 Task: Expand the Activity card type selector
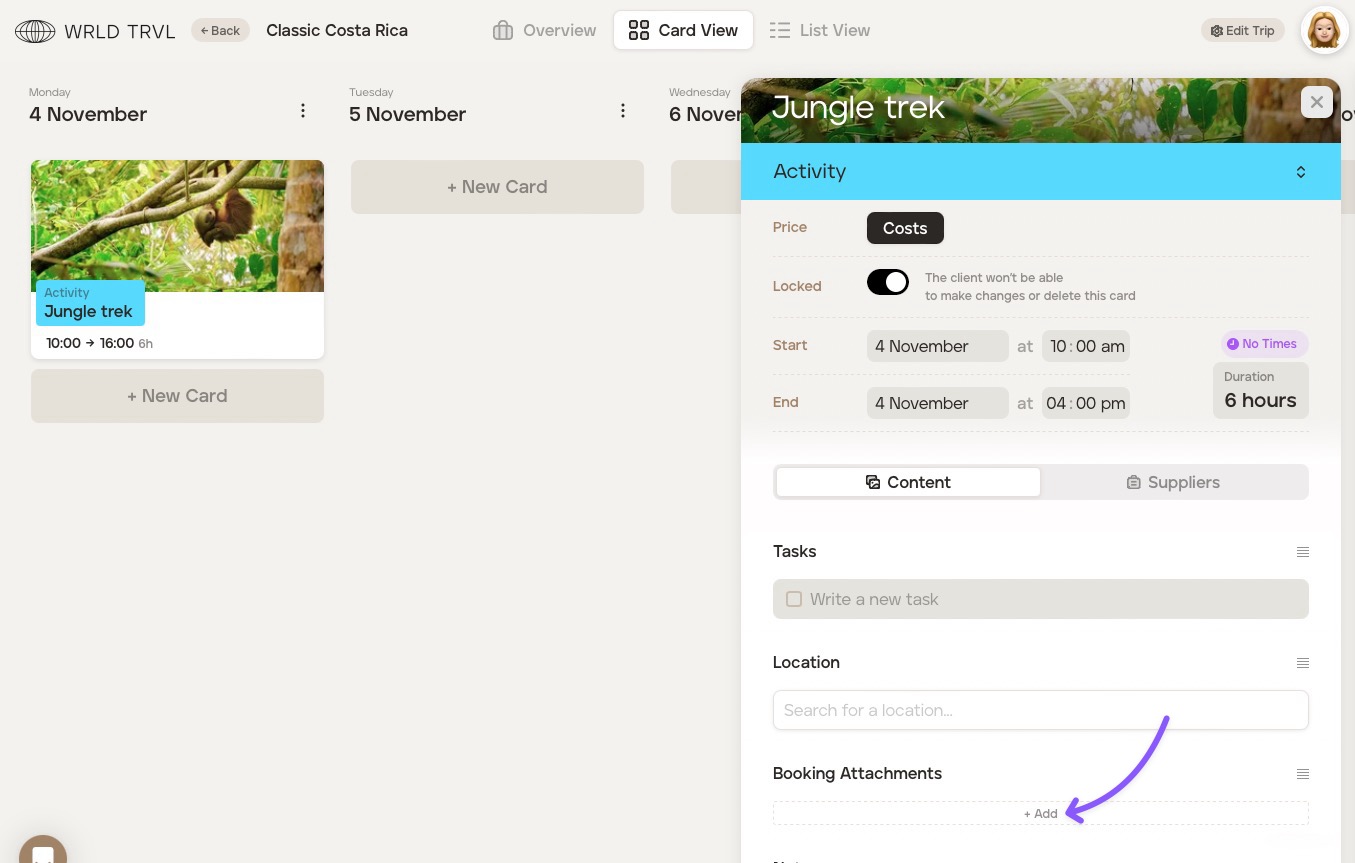pyautogui.click(x=1300, y=172)
